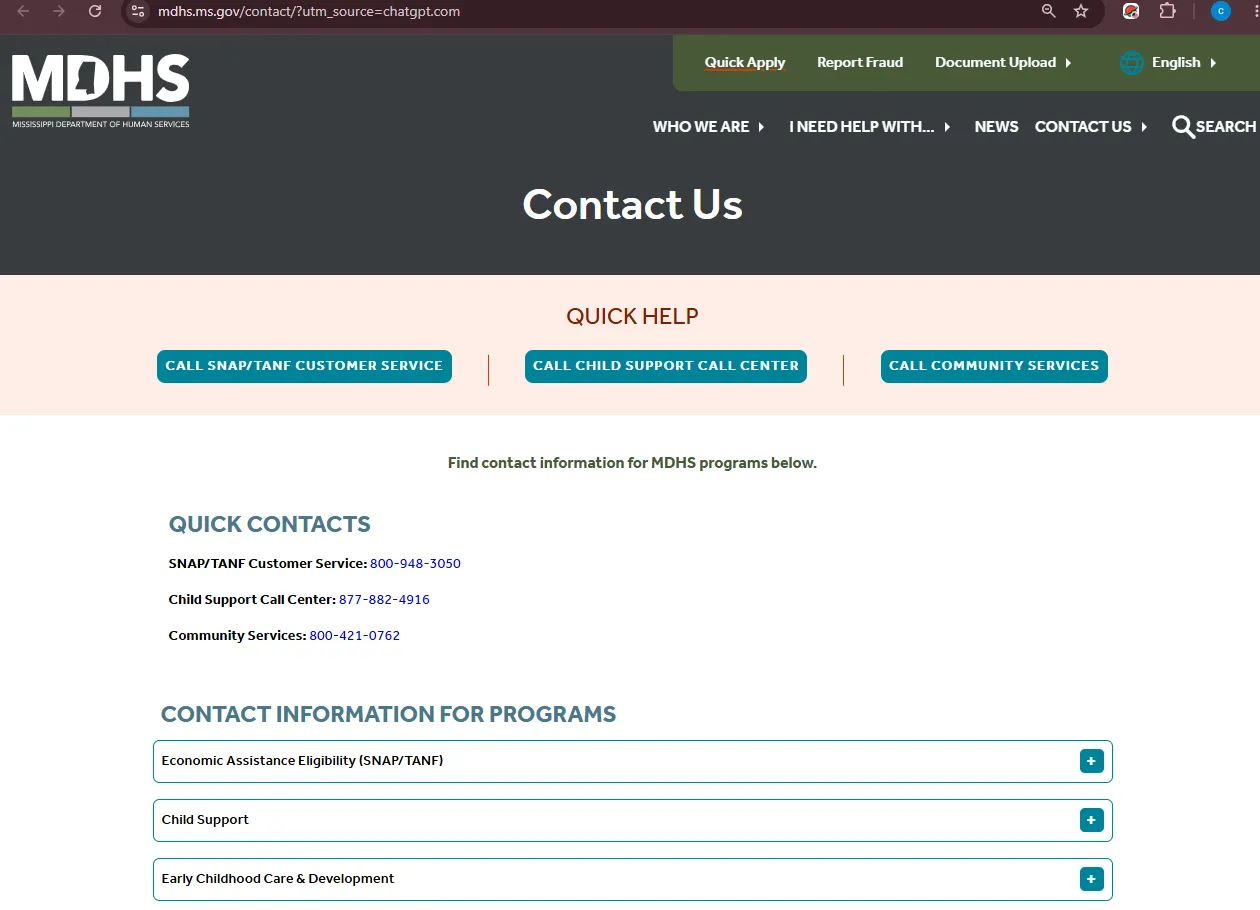The height and width of the screenshot is (910, 1260).
Task: Click the Economic Assistance Eligibility (SNAP/TANF) row label
Action: click(302, 761)
